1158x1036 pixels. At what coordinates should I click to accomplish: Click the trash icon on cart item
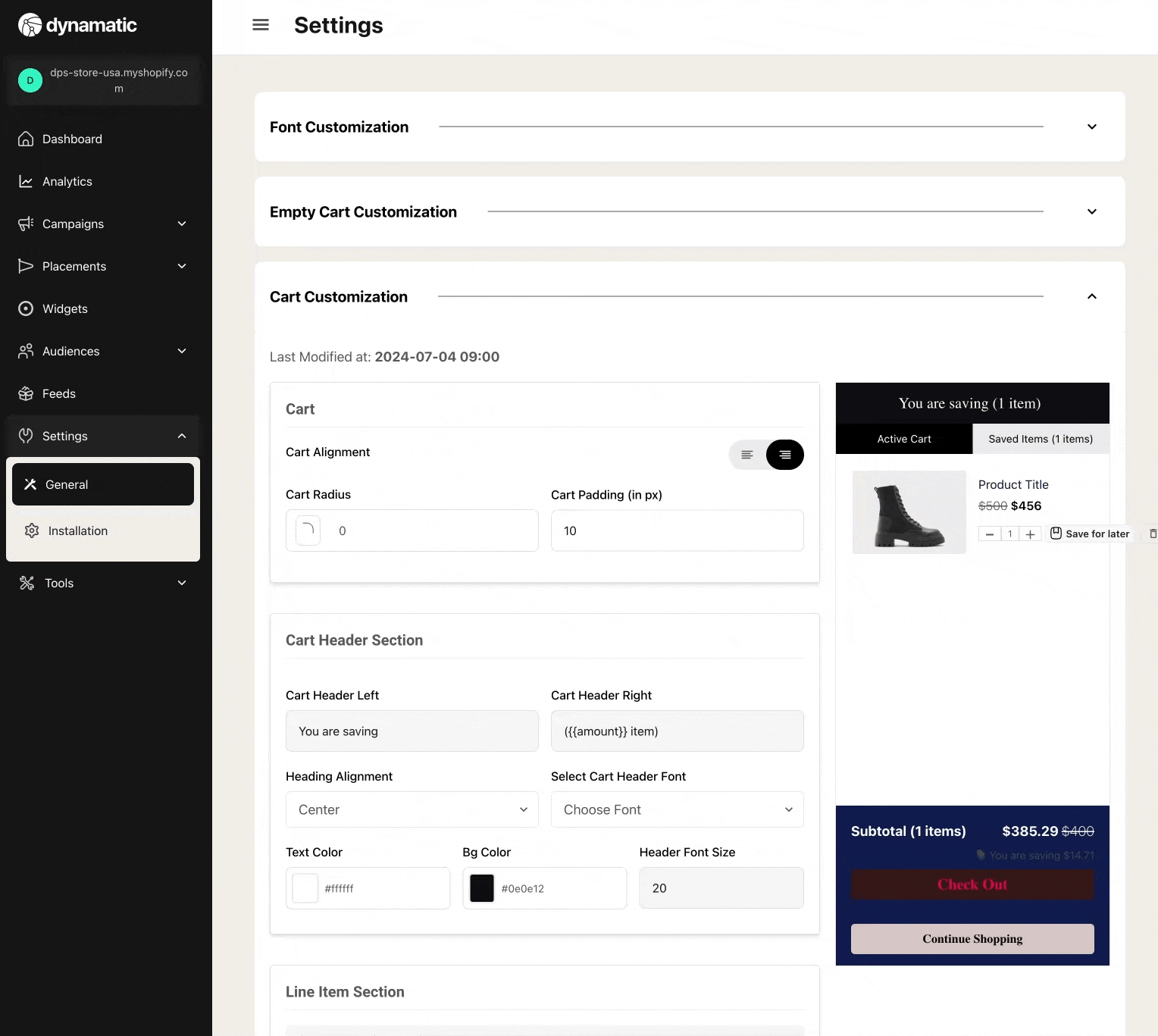(1153, 534)
